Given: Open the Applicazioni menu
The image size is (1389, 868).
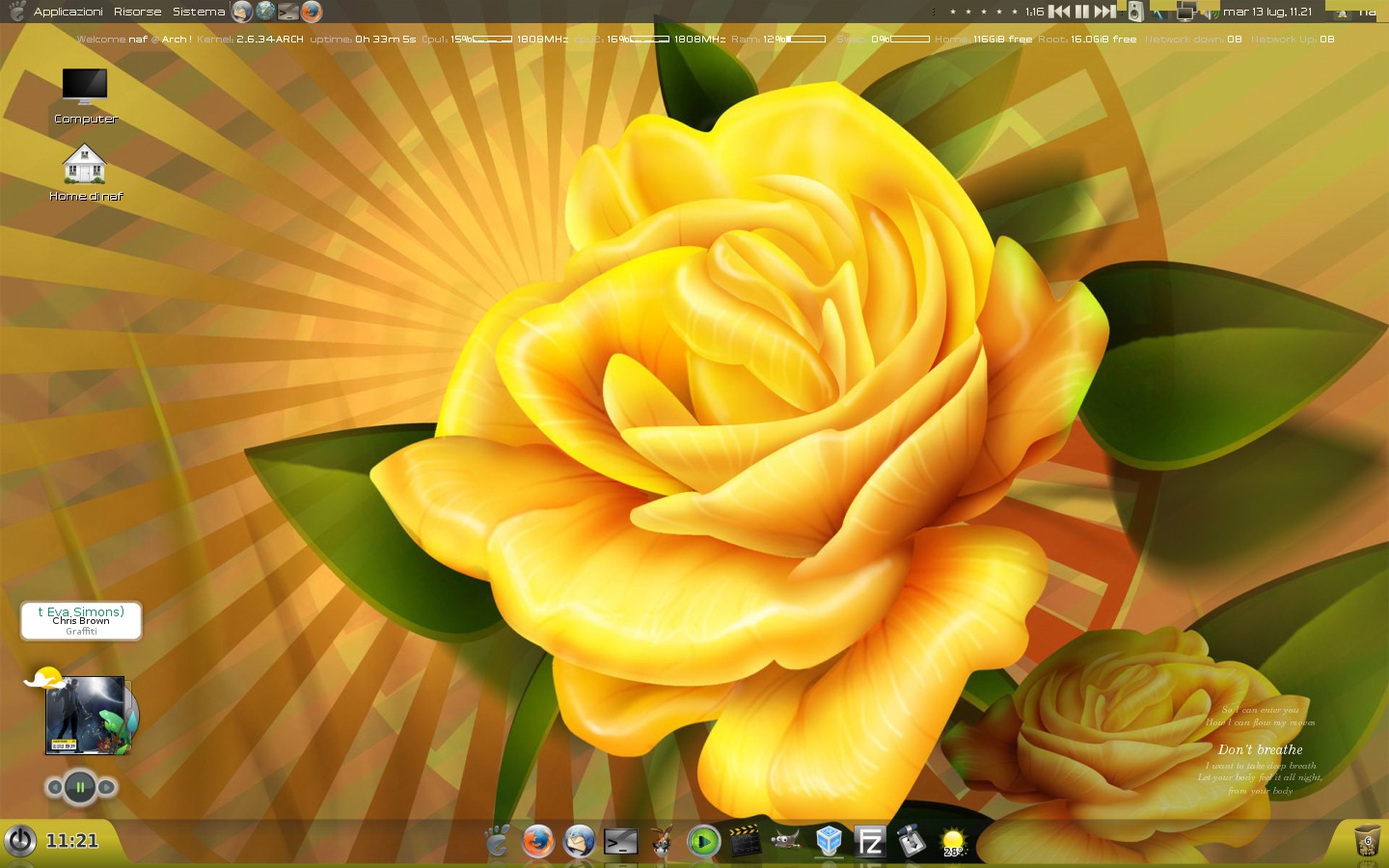Looking at the screenshot, I should (x=68, y=12).
